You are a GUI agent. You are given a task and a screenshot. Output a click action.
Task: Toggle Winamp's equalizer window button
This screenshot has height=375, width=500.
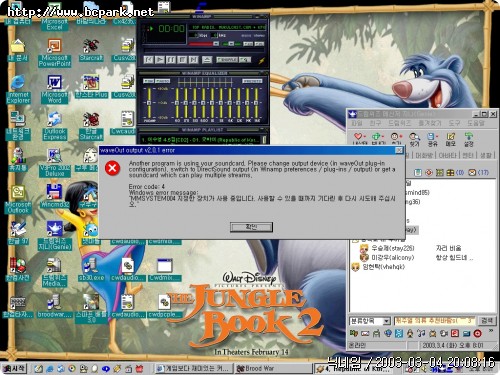coord(248,44)
